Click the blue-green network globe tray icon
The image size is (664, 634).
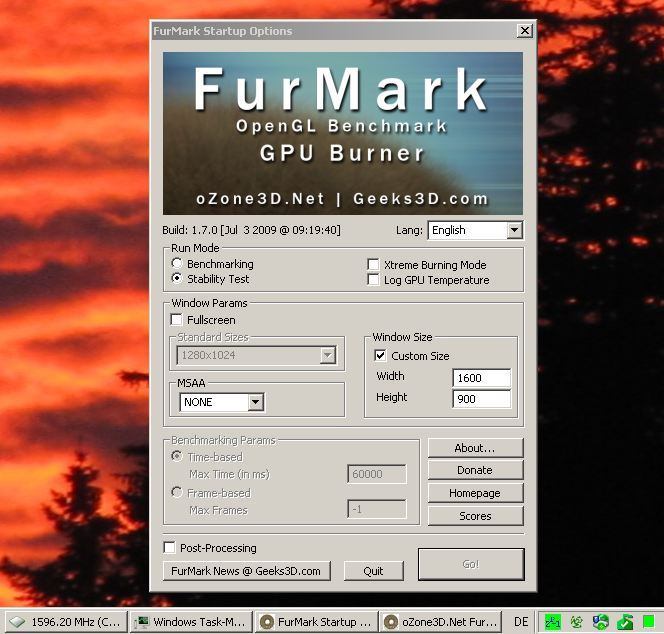point(600,622)
